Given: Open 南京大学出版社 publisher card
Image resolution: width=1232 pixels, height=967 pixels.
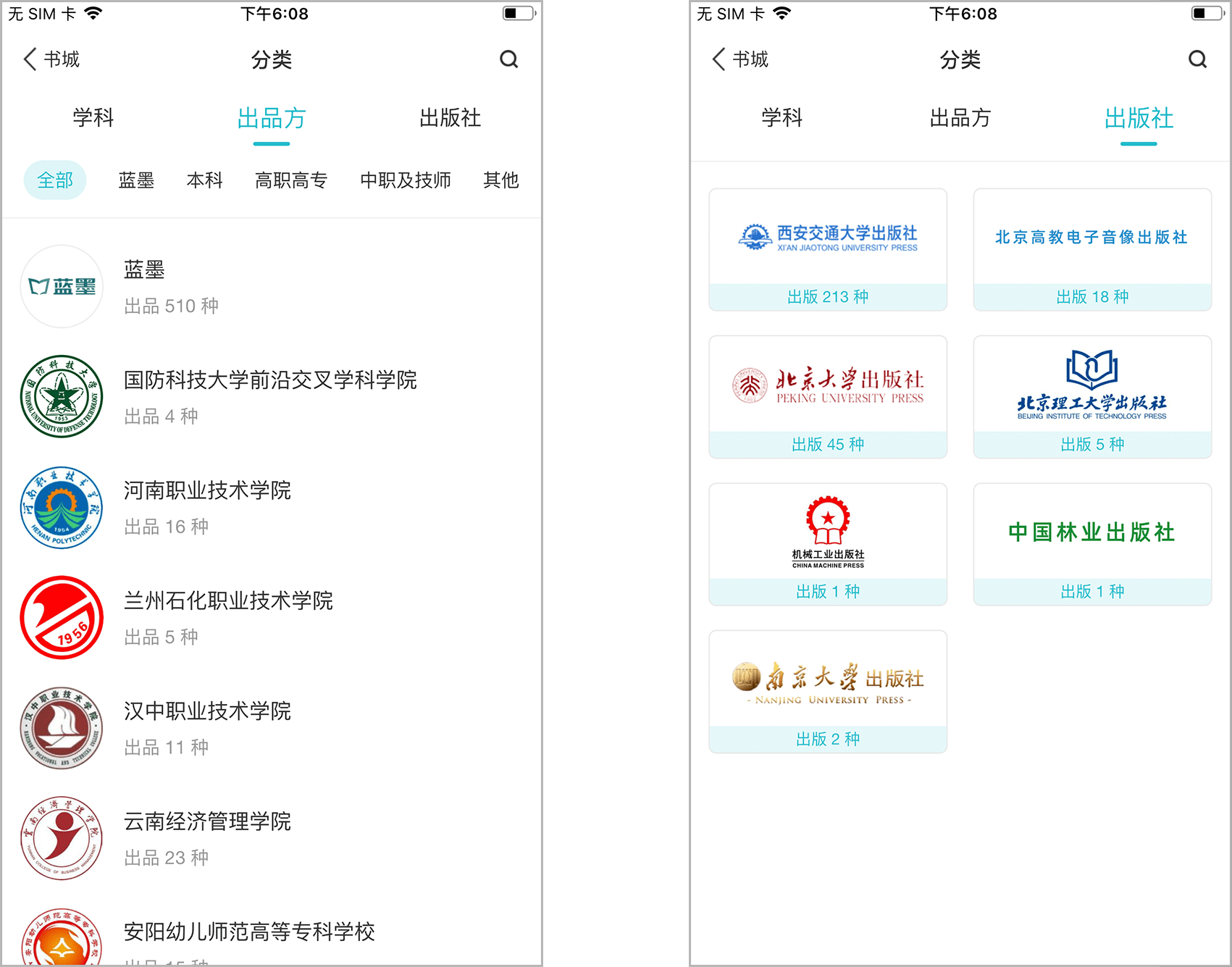Looking at the screenshot, I should pos(828,692).
